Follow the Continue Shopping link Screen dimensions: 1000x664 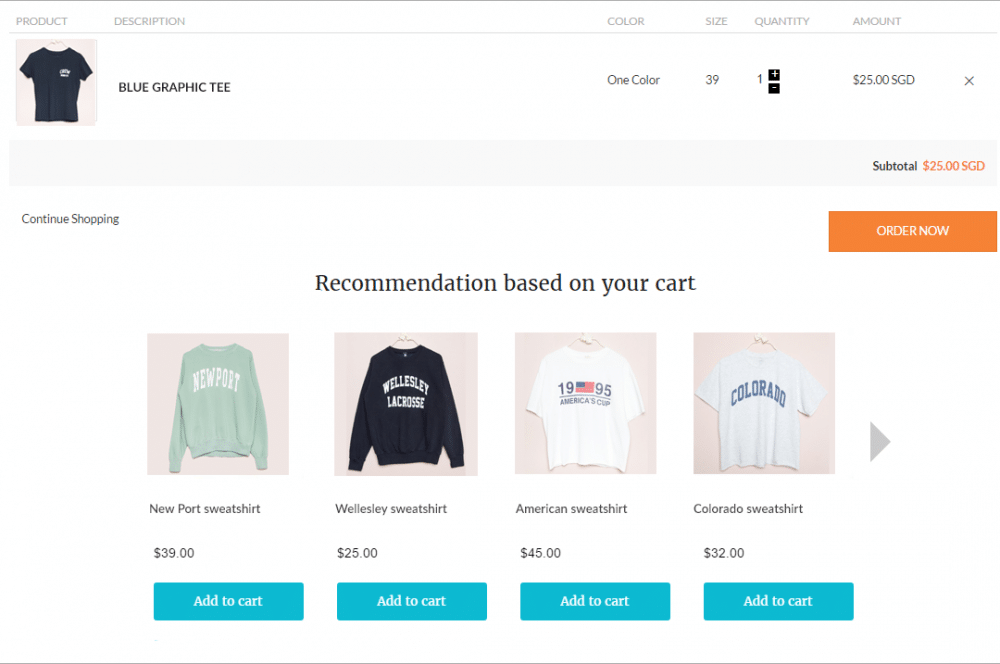click(x=70, y=219)
